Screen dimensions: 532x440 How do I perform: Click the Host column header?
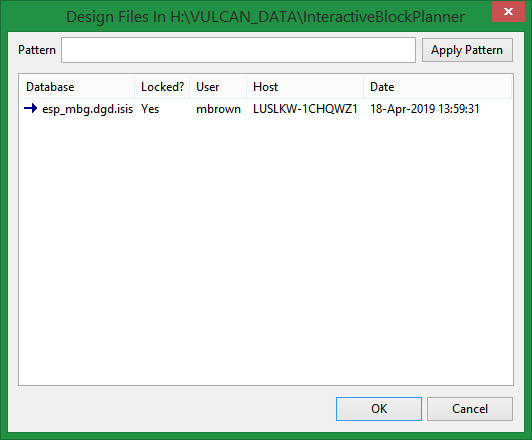tap(305, 87)
